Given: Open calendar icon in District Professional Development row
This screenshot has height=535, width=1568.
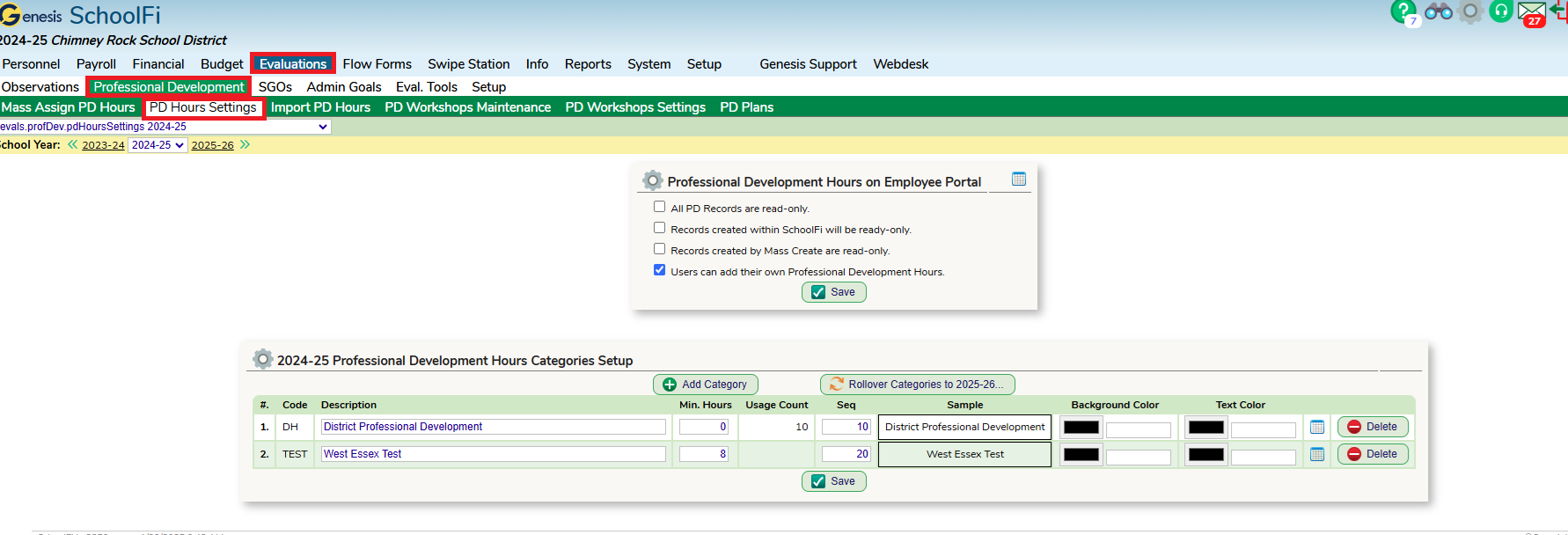Looking at the screenshot, I should (x=1317, y=427).
